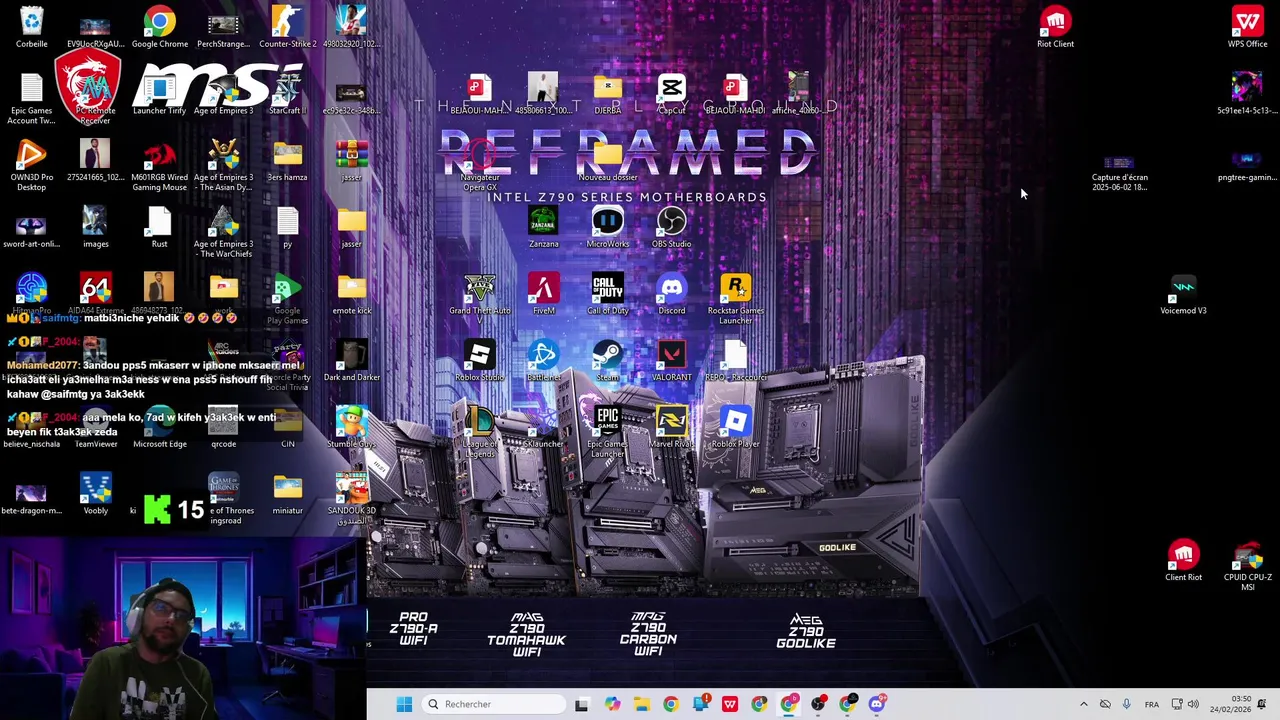Open the jasser WinRAR archive icon
Screen dimensions: 1280x720
tap(351, 161)
